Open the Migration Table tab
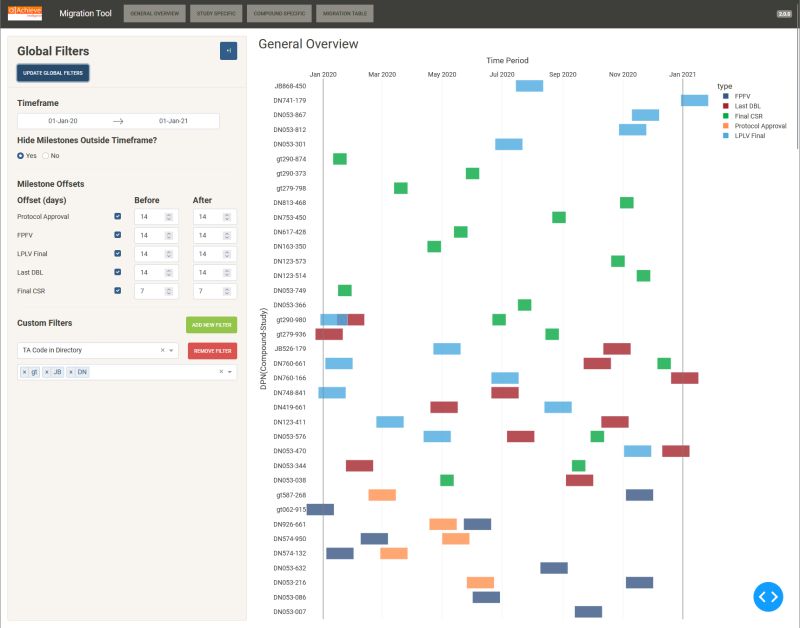This screenshot has height=628, width=800. point(347,13)
